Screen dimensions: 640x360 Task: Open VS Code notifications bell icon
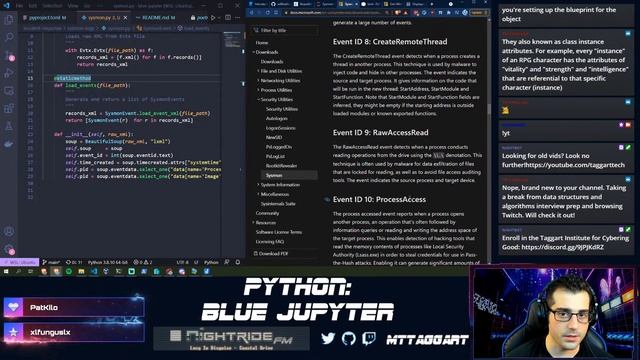point(238,262)
